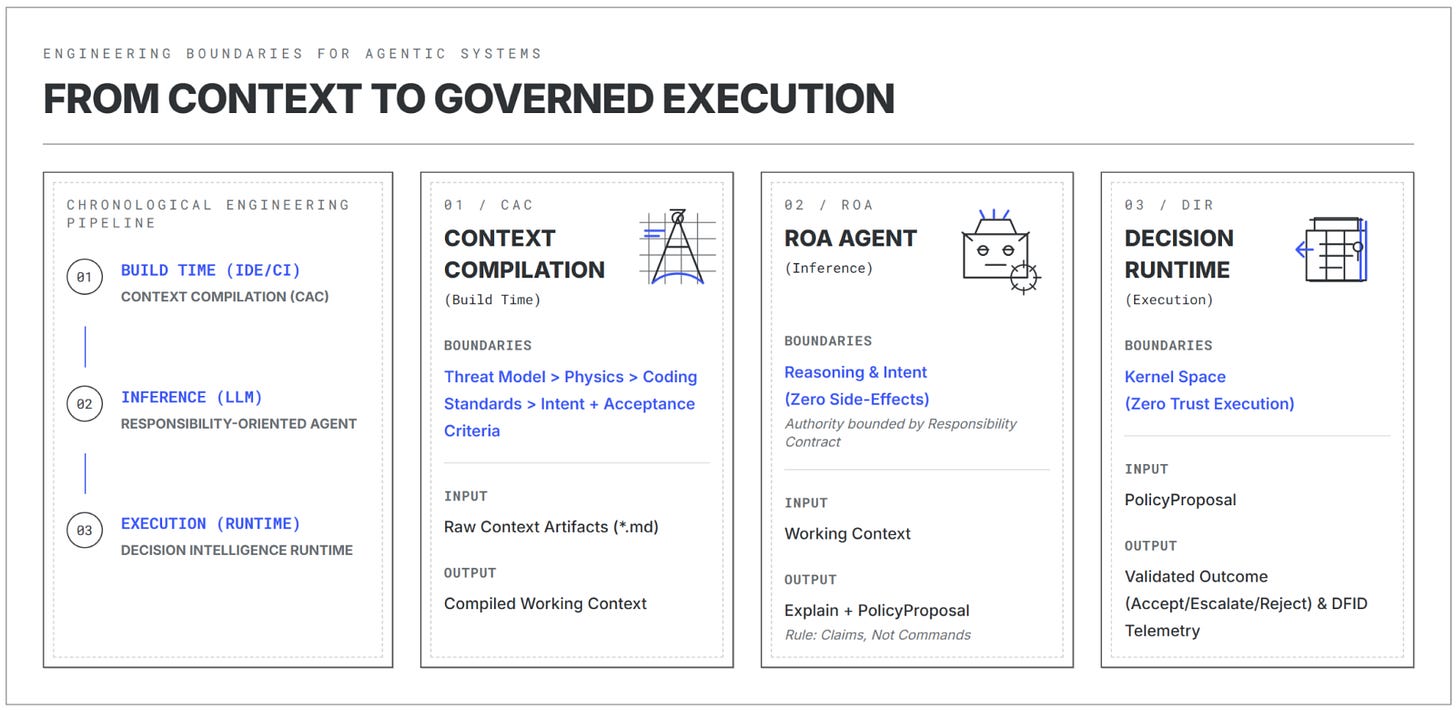Click the Working Context input text
This screenshot has height=710, width=1456.
point(847,534)
